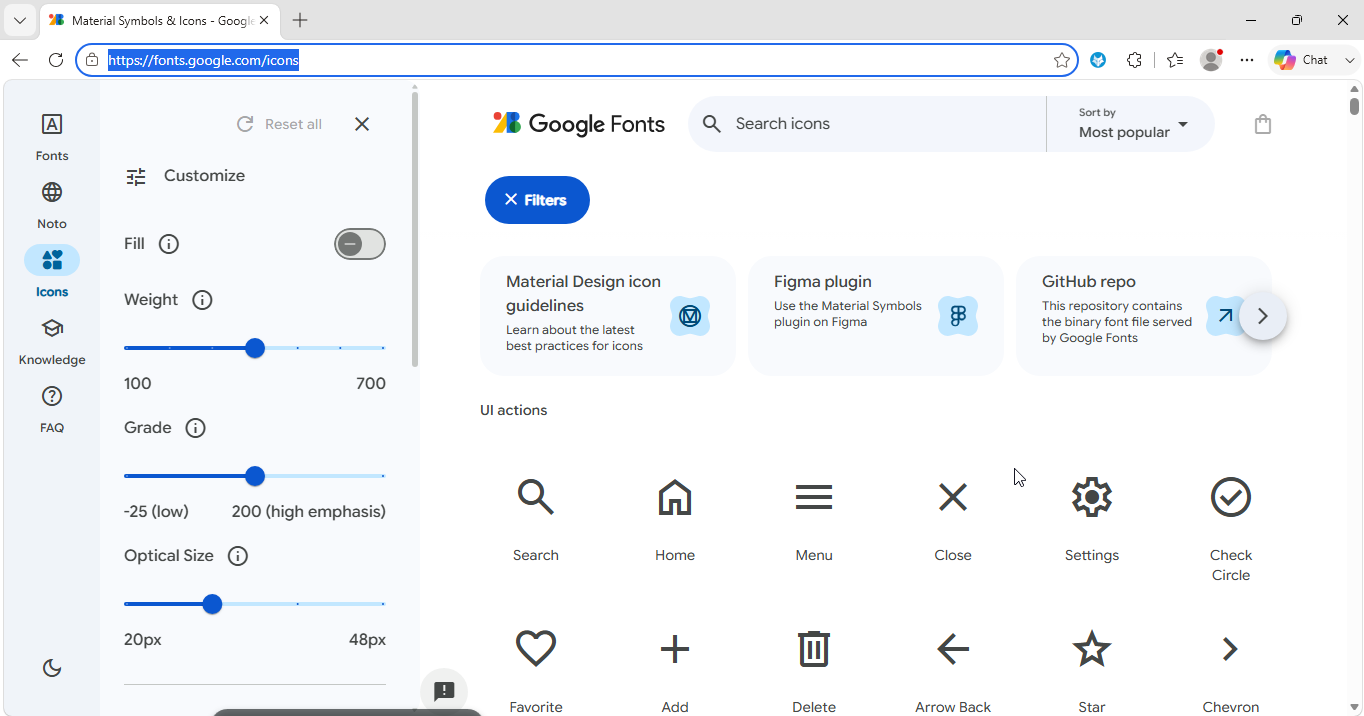The image size is (1364, 716).
Task: Click the Google Fonts logo
Action: click(x=579, y=124)
